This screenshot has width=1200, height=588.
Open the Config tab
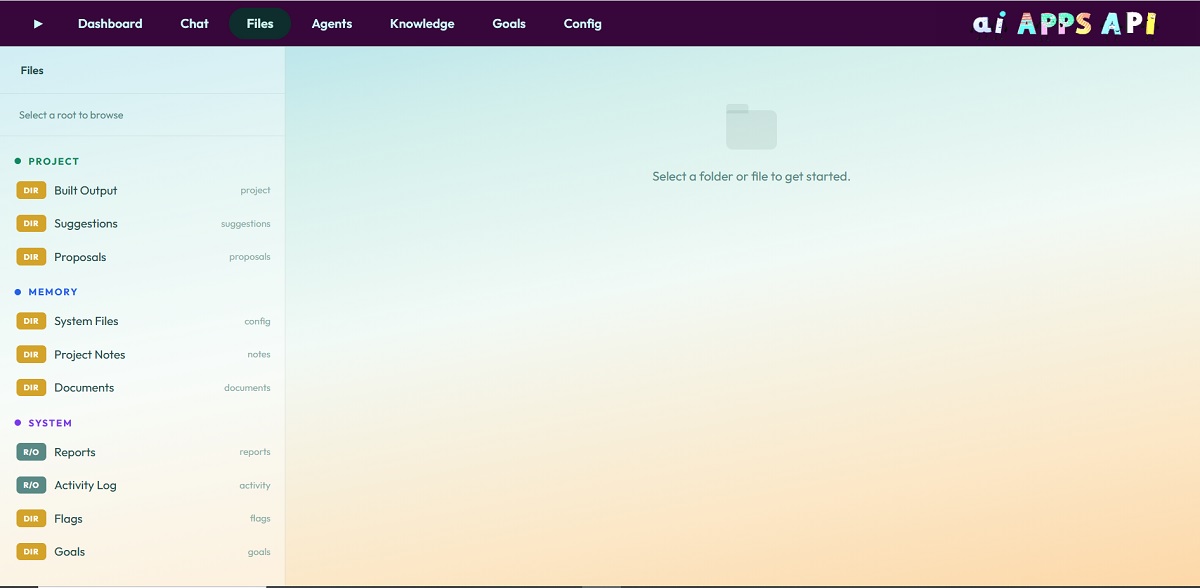click(x=582, y=24)
